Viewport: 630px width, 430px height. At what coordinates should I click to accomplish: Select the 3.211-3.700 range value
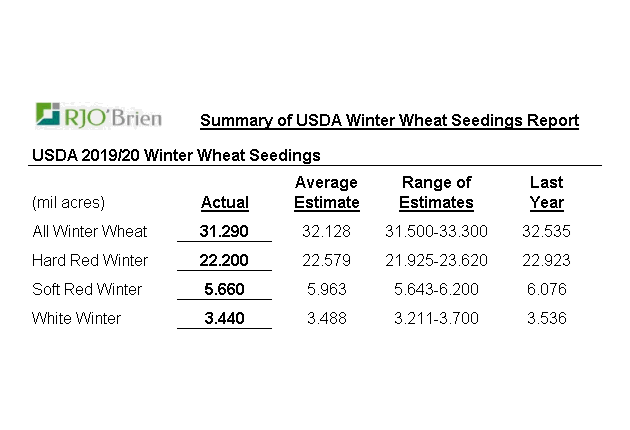coord(436,318)
